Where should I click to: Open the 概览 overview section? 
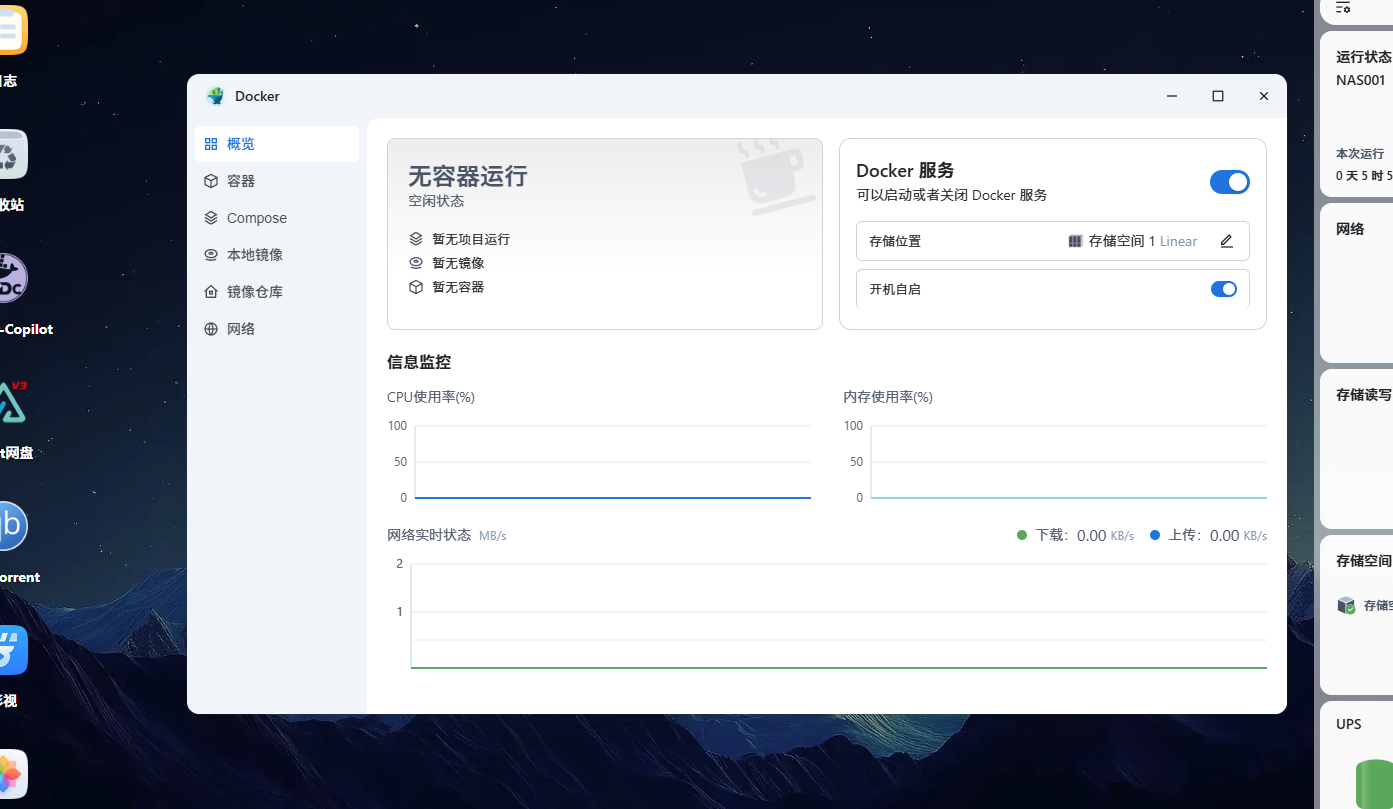[x=277, y=144]
